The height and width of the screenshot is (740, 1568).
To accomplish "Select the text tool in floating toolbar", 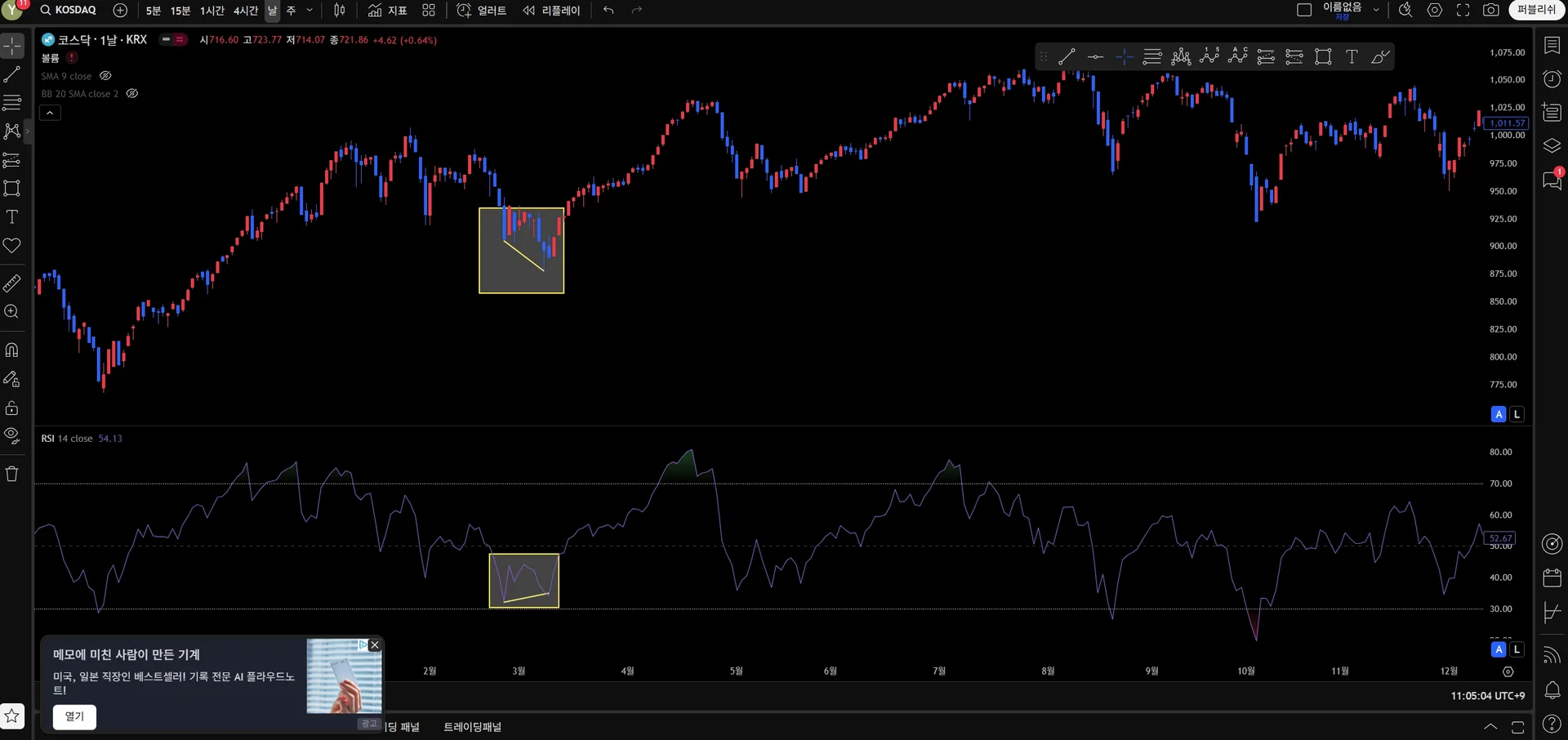I will pos(1352,56).
